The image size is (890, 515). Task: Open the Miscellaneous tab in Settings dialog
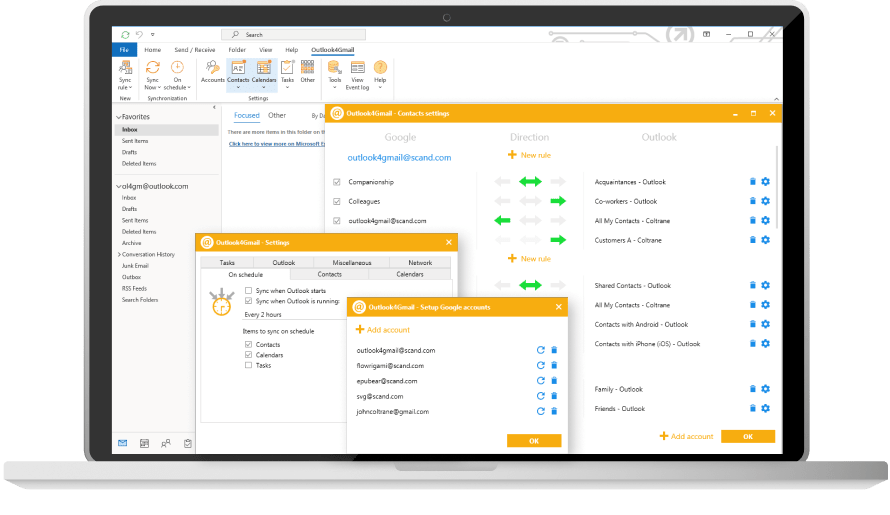(352, 262)
